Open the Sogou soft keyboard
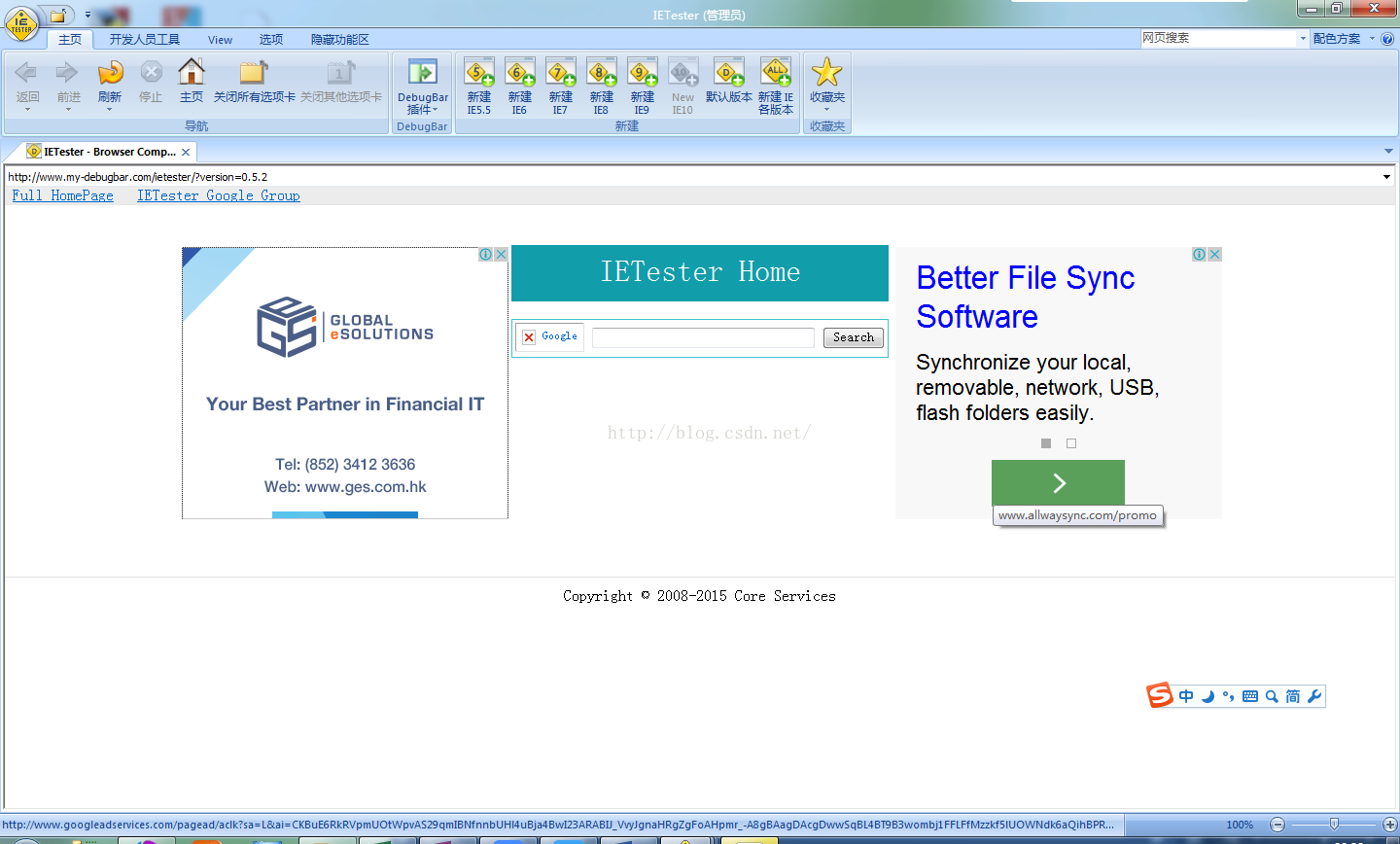Viewport: 1400px width, 844px height. (1250, 696)
